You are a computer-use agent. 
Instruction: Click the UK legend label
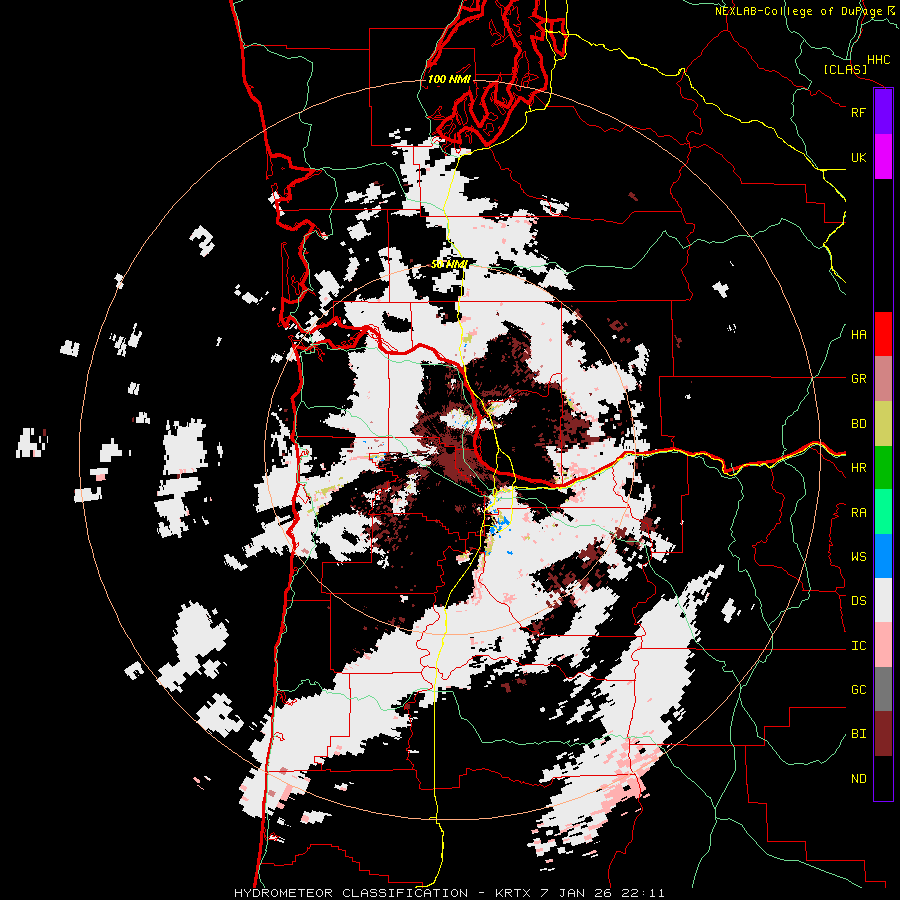(858, 157)
